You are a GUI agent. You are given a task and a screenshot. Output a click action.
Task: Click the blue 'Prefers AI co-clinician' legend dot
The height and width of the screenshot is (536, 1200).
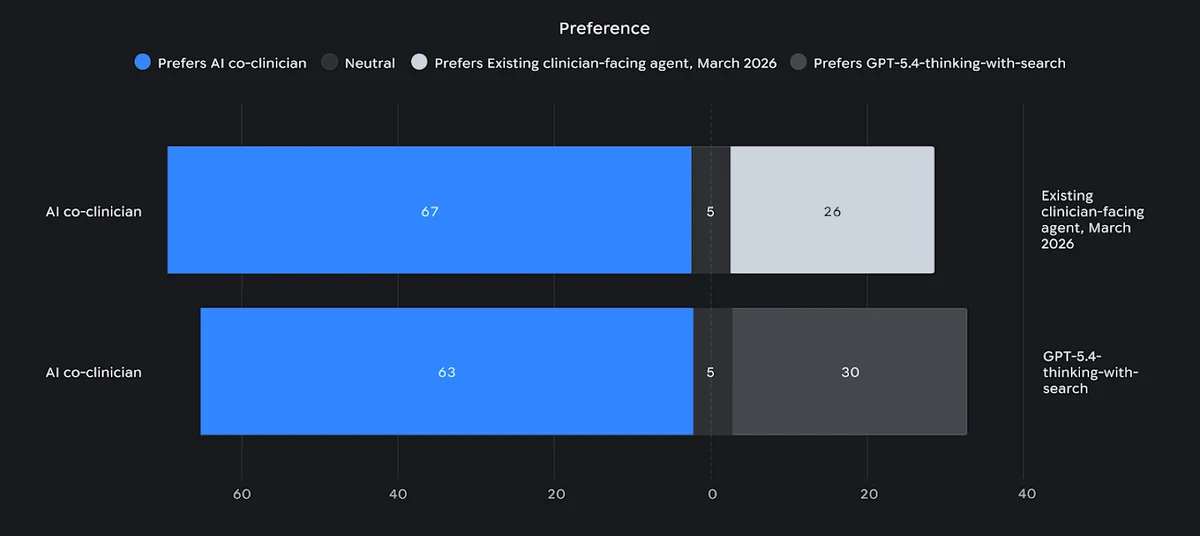[142, 63]
